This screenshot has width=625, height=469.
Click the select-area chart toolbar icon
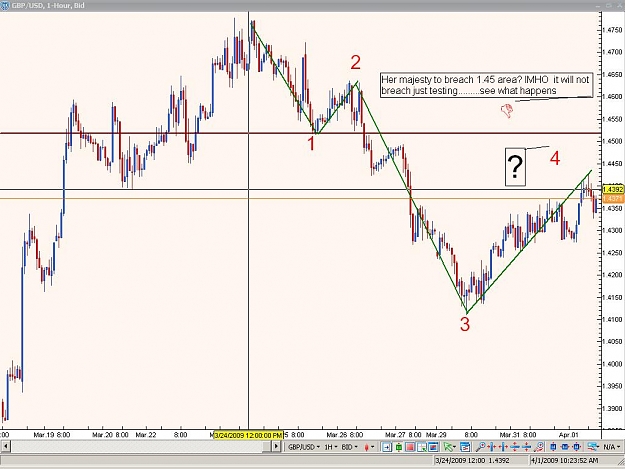click(422, 447)
